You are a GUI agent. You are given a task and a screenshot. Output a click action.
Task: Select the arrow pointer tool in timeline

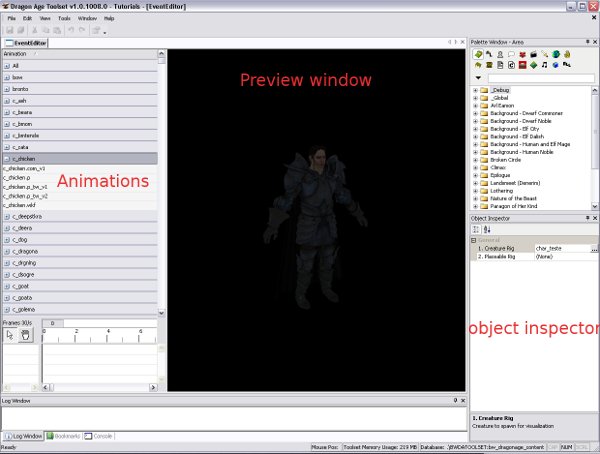coord(10,335)
